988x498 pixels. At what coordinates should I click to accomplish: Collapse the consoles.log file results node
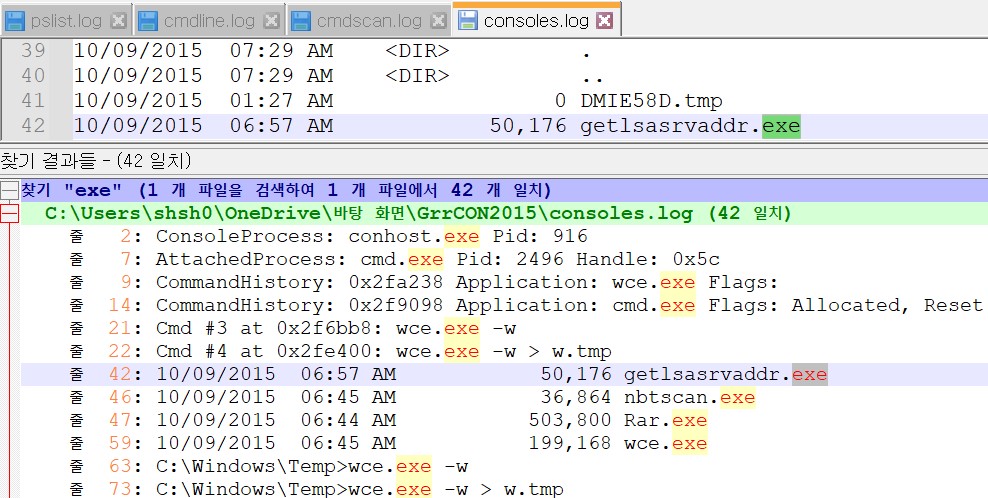tap(9, 214)
